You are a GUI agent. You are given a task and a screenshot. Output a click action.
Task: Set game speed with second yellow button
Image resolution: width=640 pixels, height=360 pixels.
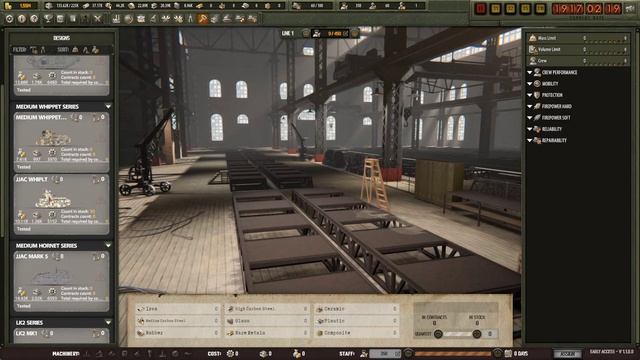pos(511,9)
